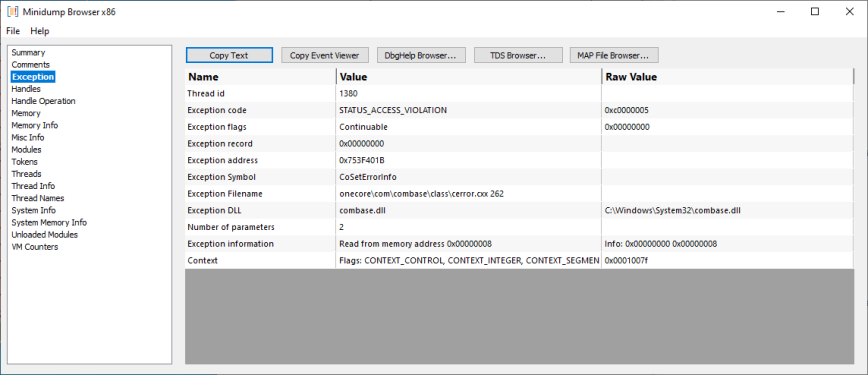
Task: Open the File menu
Action: pyautogui.click(x=13, y=31)
